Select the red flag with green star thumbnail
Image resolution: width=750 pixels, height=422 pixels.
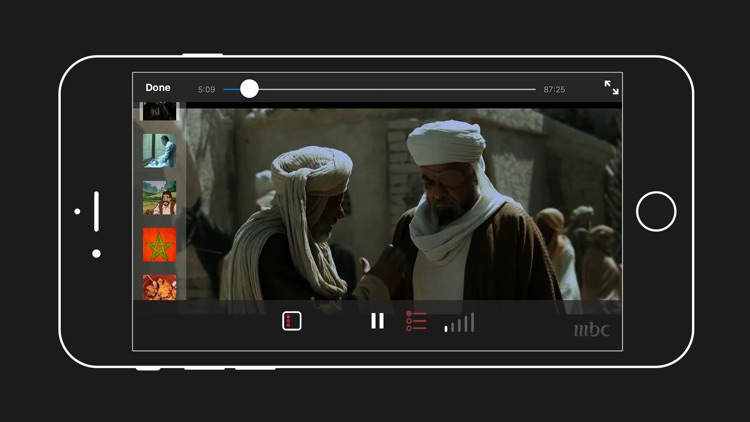[159, 244]
